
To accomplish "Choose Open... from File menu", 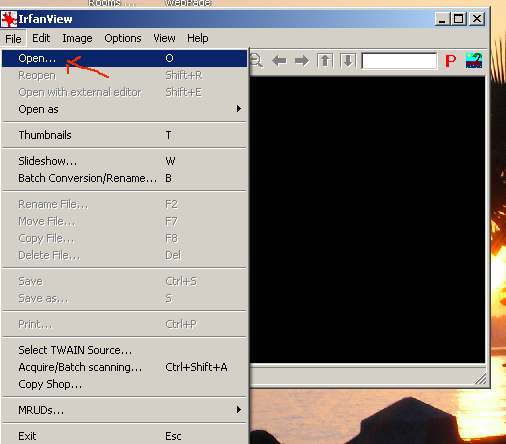I will (124, 58).
